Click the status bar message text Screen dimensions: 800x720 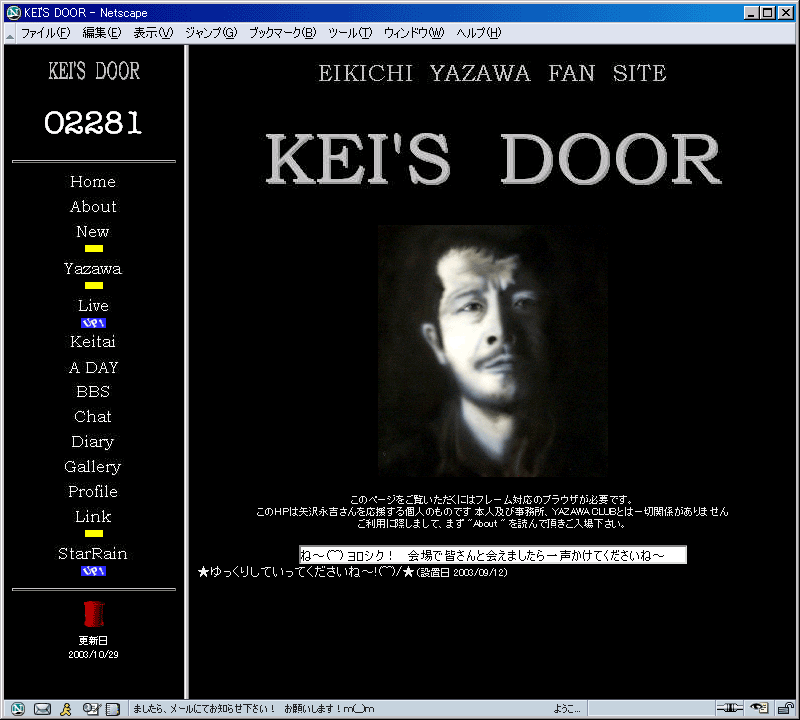[x=254, y=709]
